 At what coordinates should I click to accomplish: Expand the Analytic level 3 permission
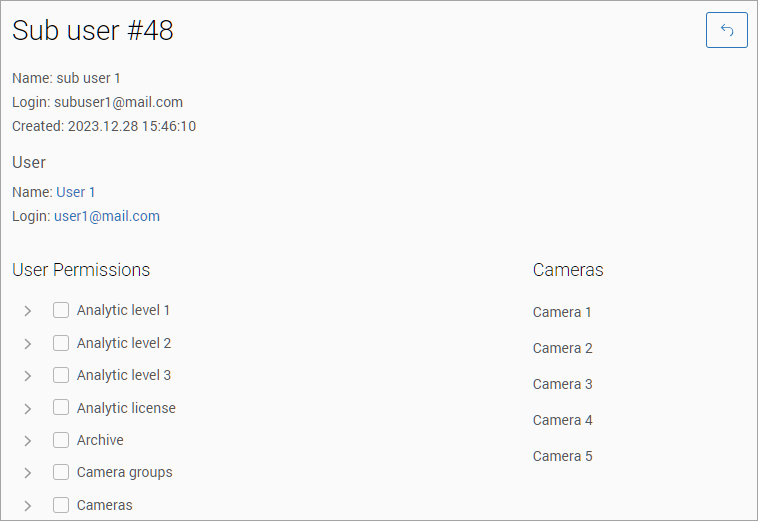pos(28,376)
